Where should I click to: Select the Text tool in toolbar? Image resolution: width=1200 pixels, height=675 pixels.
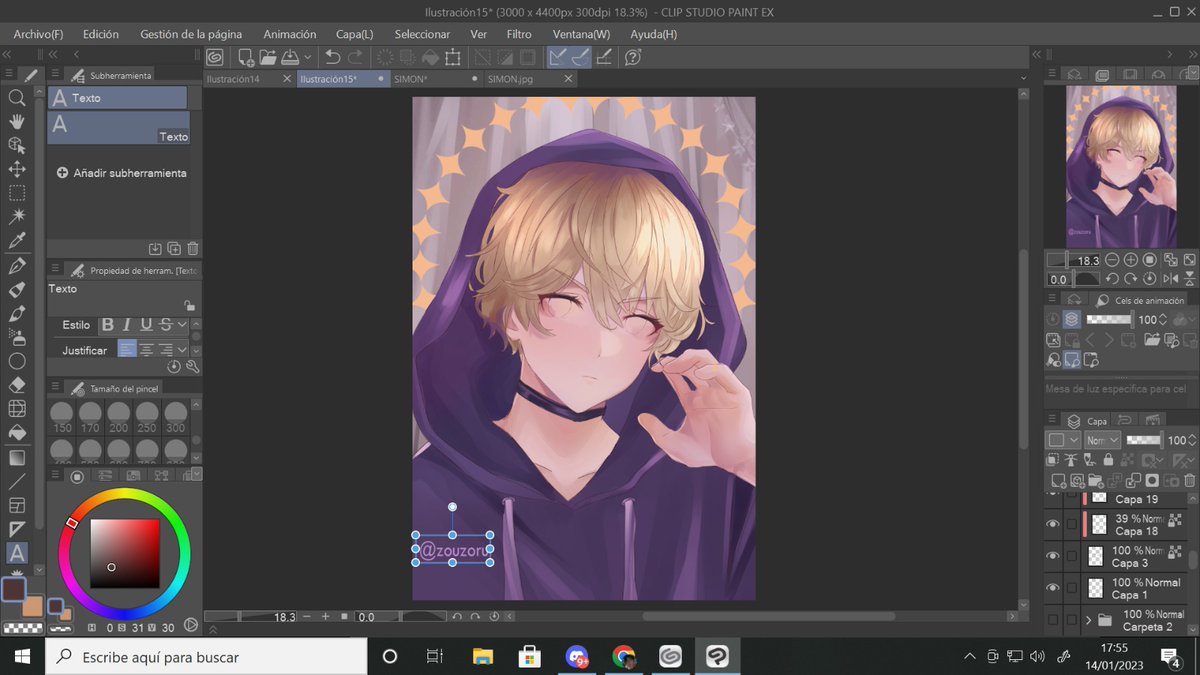tap(17, 552)
